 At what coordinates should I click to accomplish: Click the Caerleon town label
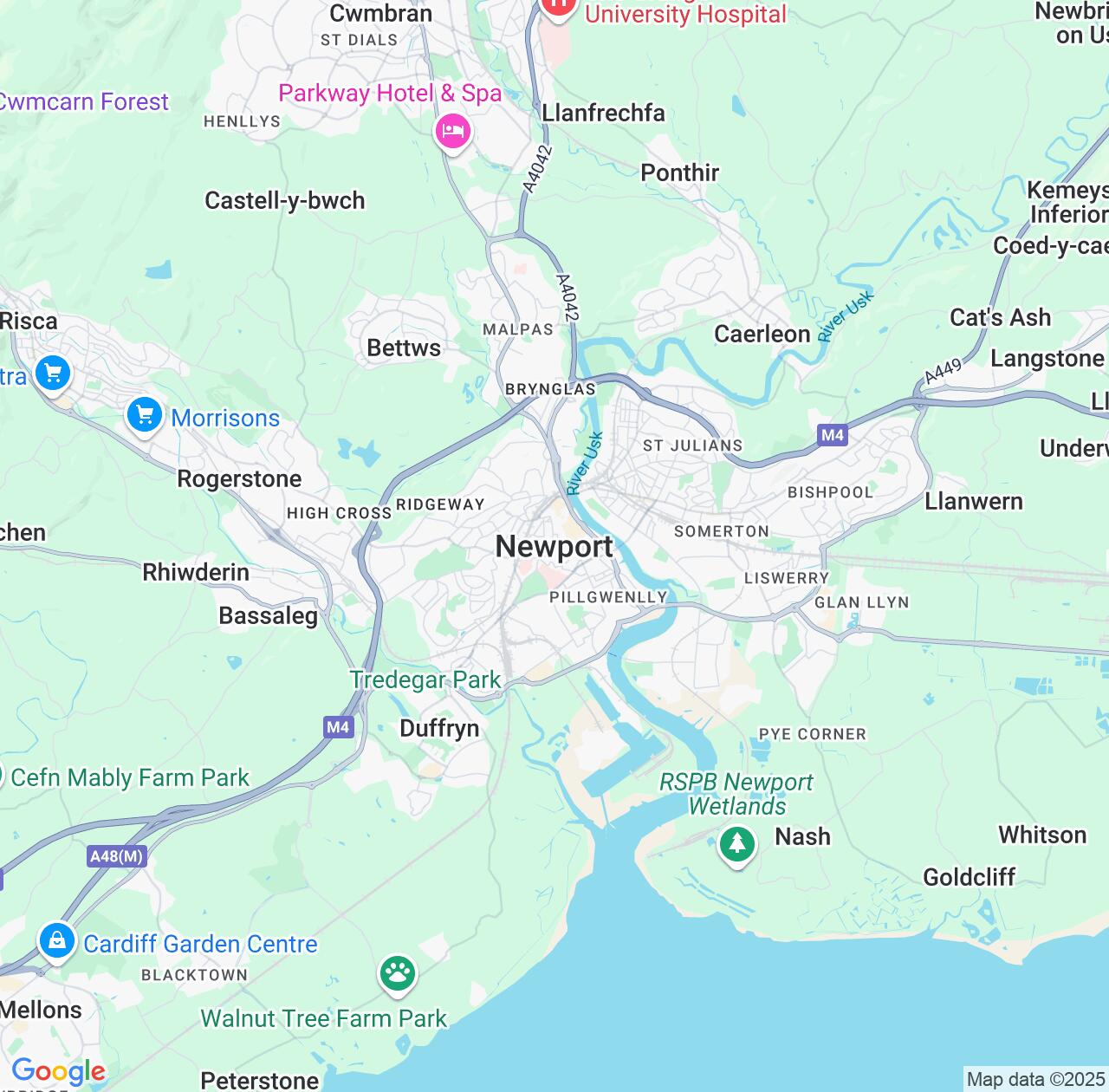762,334
